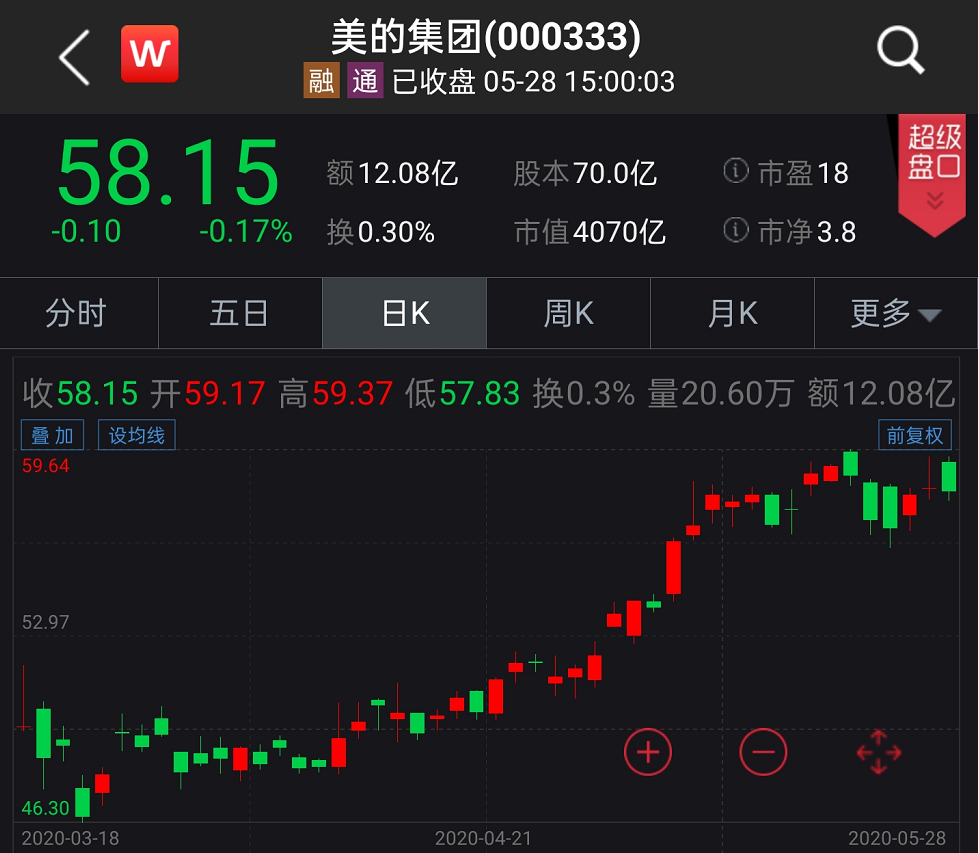Tap the 融 margin trading badge
Viewport: 979px width, 853px height.
pyautogui.click(x=322, y=81)
